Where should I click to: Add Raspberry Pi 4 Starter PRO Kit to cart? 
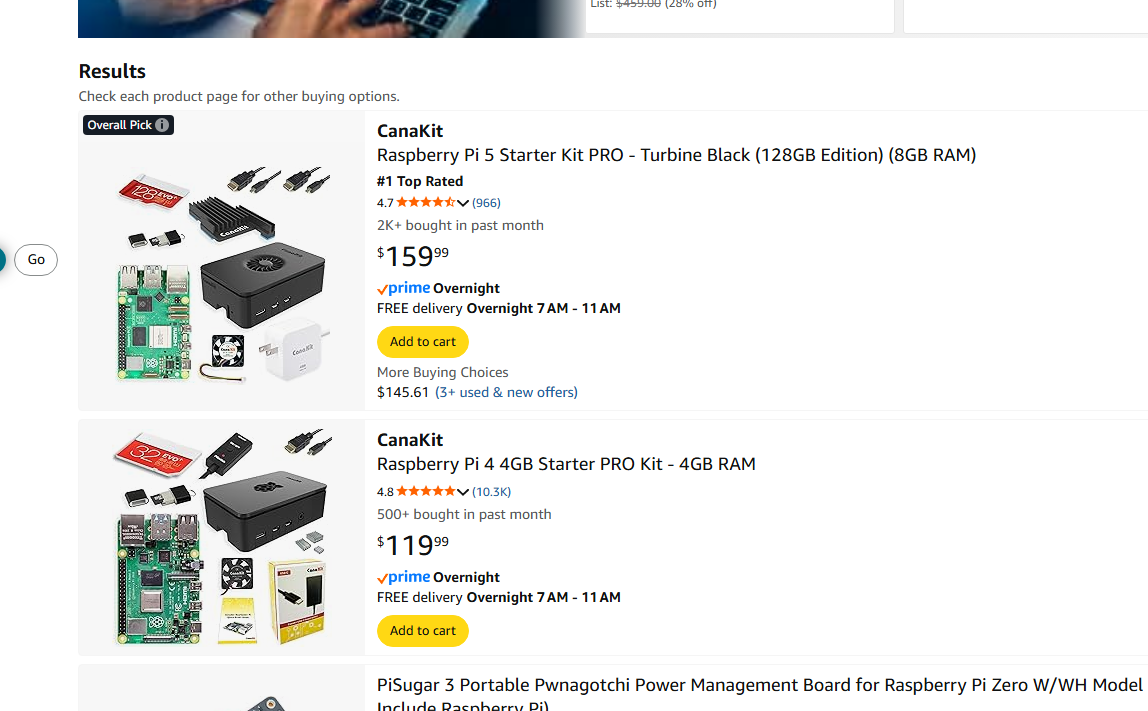pos(422,631)
